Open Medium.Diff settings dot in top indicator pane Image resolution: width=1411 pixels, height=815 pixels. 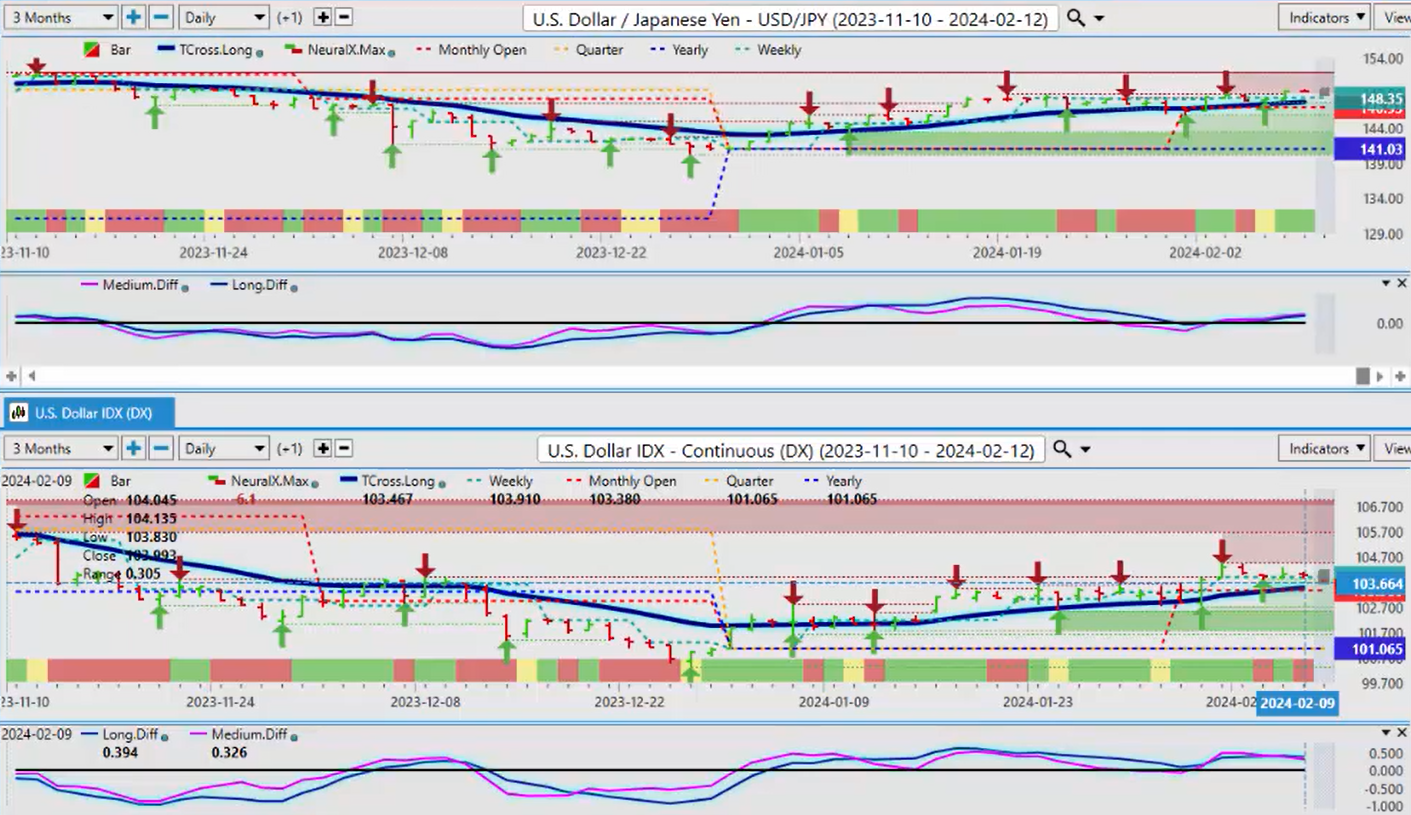pos(186,287)
